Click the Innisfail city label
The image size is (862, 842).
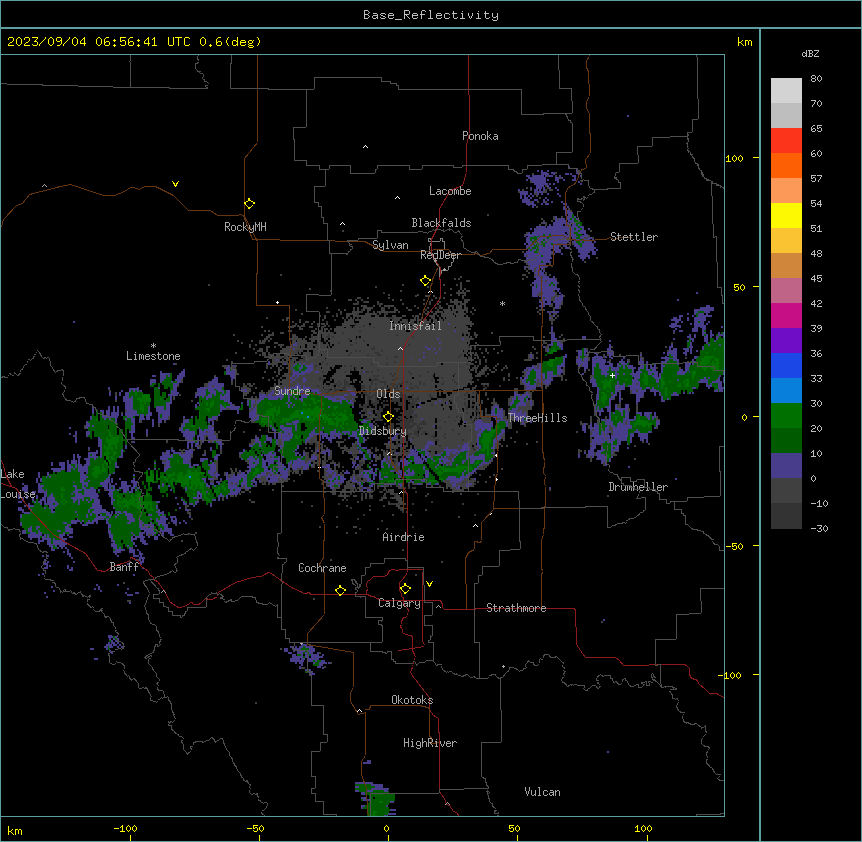[415, 326]
